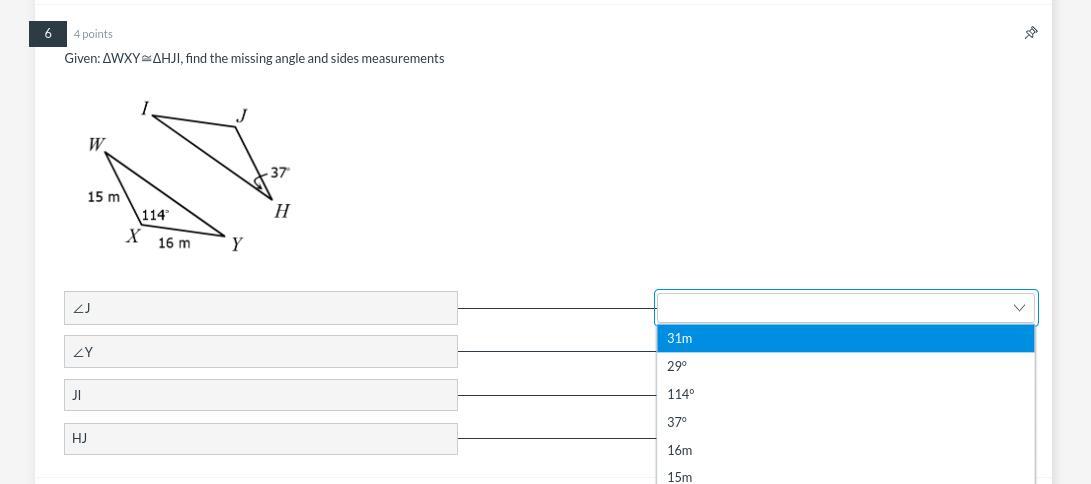Click the HJ prompt box
Viewport: 1091px width, 484px height.
260,438
